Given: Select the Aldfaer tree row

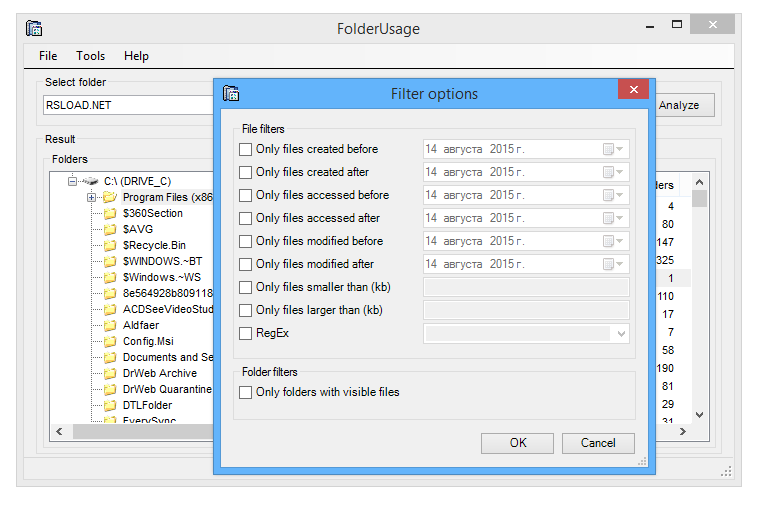Looking at the screenshot, I should coord(141,325).
